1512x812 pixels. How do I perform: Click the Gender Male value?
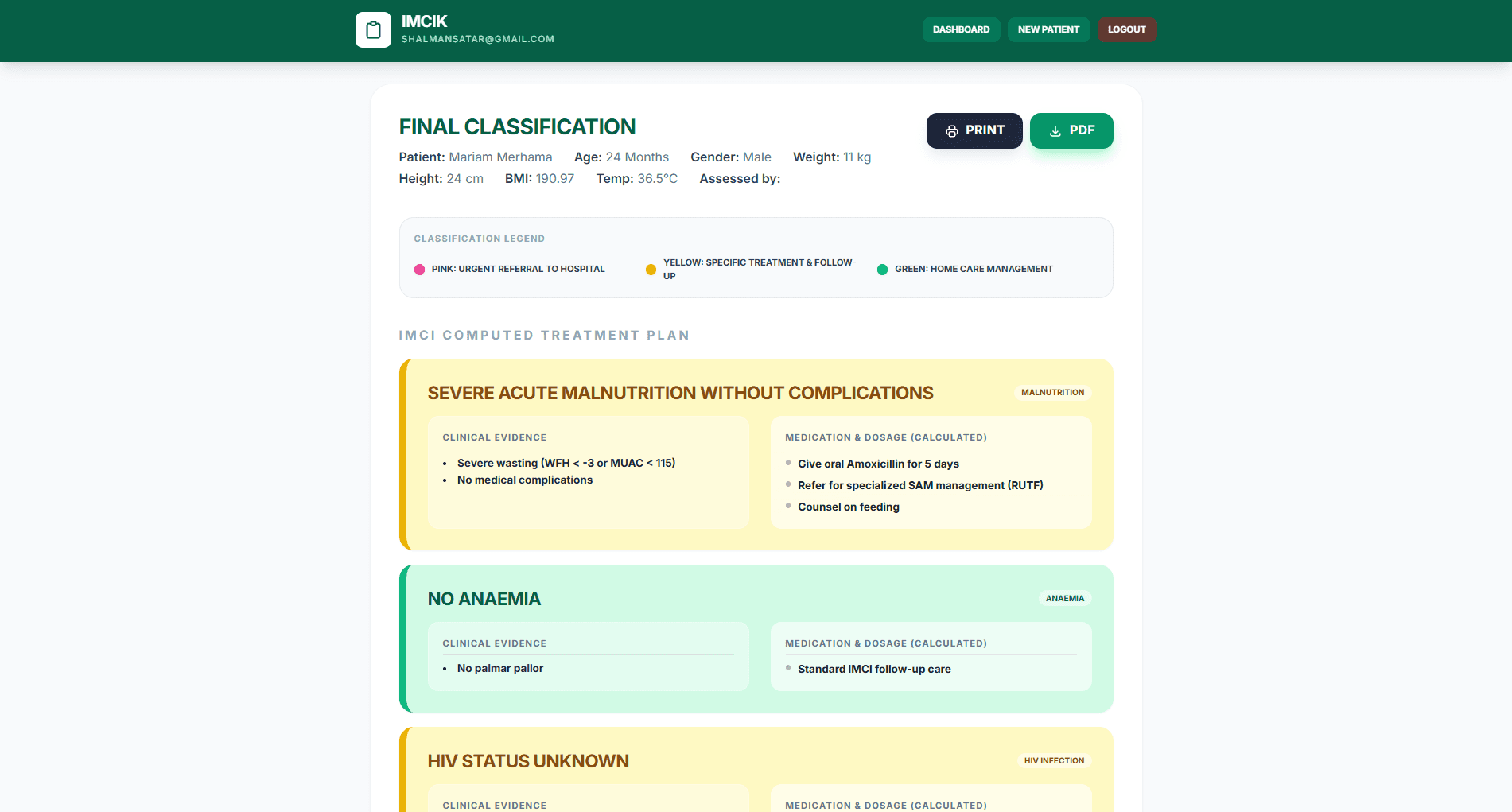757,157
